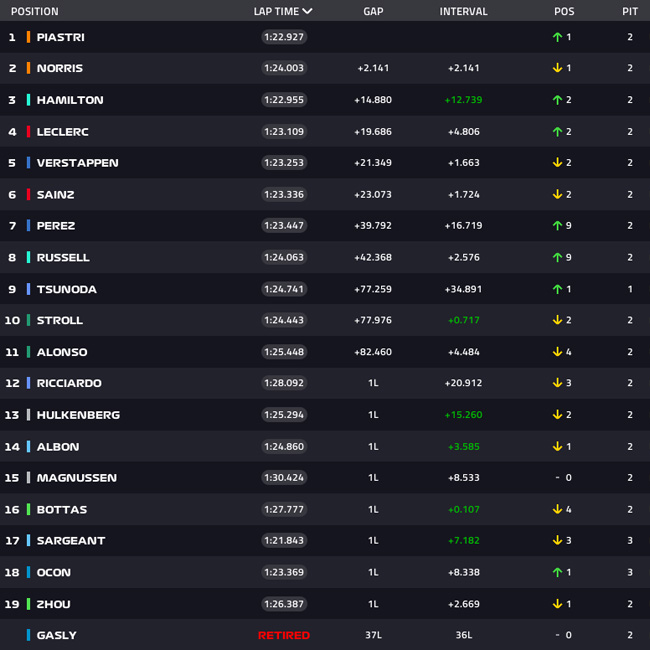Click the POSITION column header
Image resolution: width=650 pixels, height=650 pixels.
tap(35, 11)
